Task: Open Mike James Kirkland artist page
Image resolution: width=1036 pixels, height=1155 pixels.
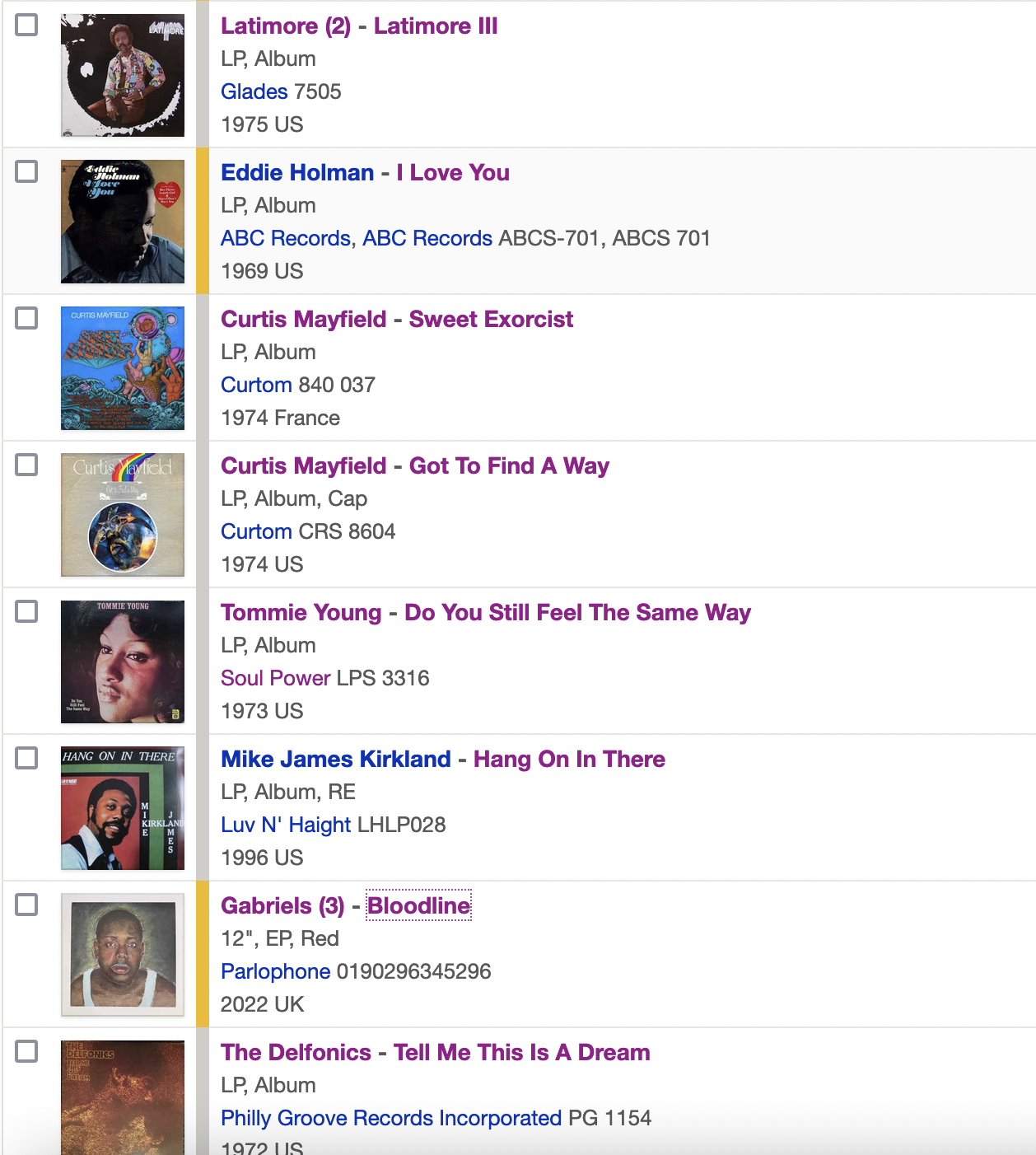Action: (336, 760)
